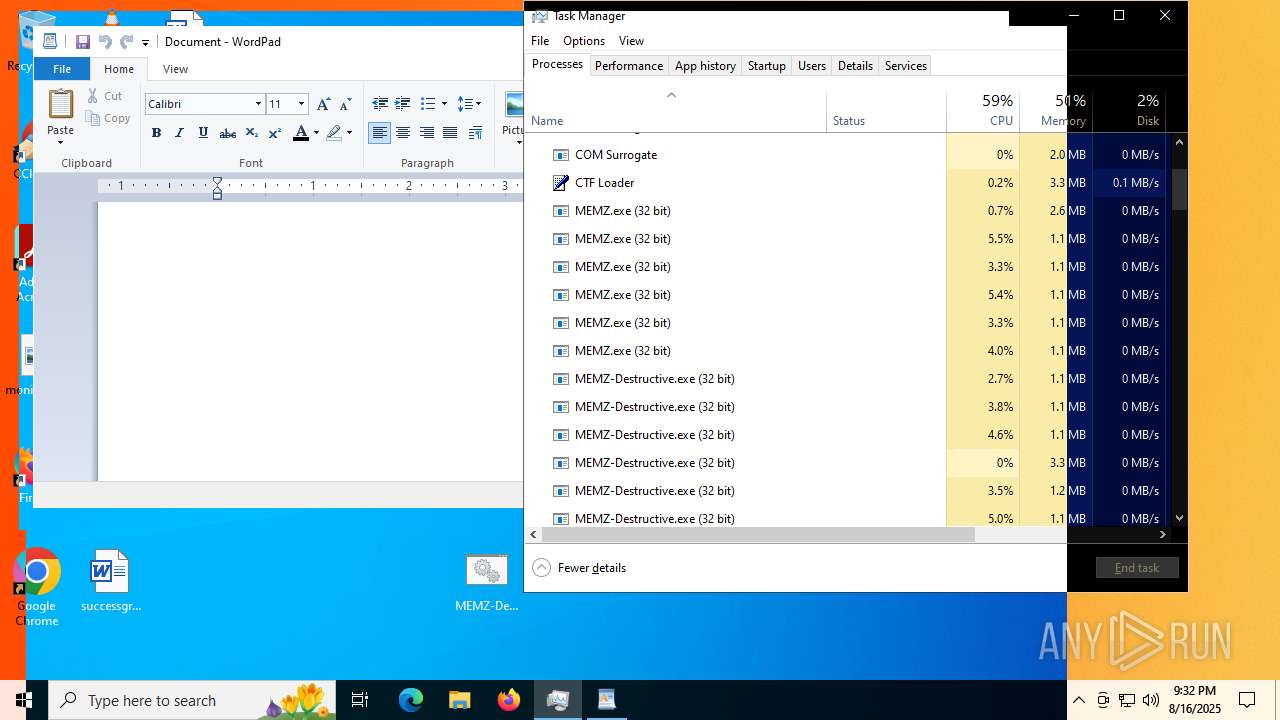
Task: Open the highlight color dropdown arrow
Action: [349, 133]
